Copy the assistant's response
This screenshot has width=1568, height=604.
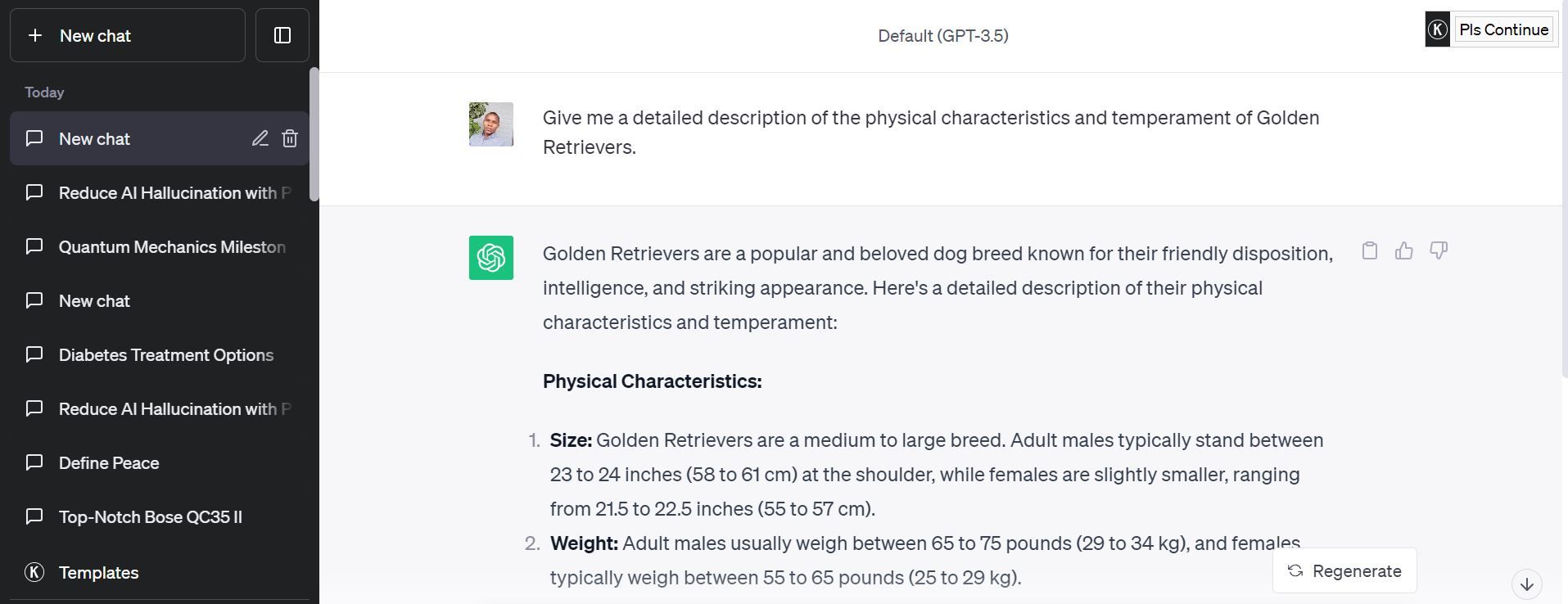coord(1368,251)
